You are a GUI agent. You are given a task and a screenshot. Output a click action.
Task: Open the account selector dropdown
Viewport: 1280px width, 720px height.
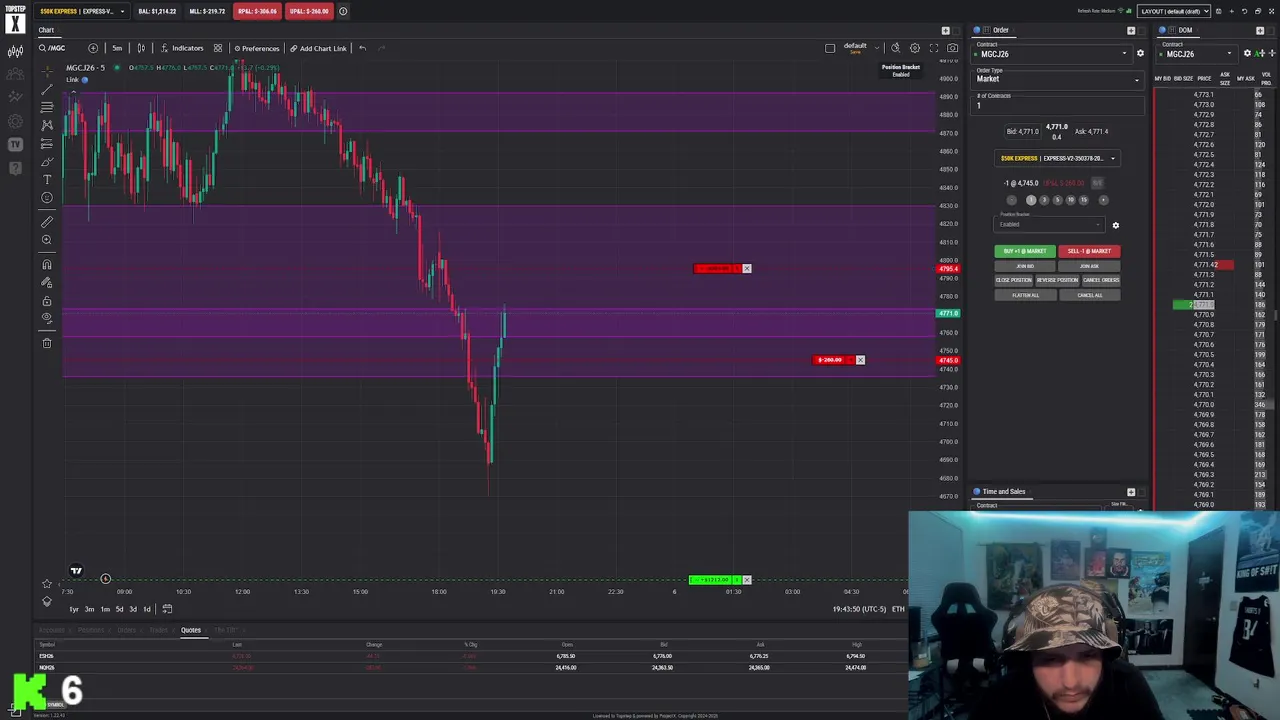click(x=83, y=11)
